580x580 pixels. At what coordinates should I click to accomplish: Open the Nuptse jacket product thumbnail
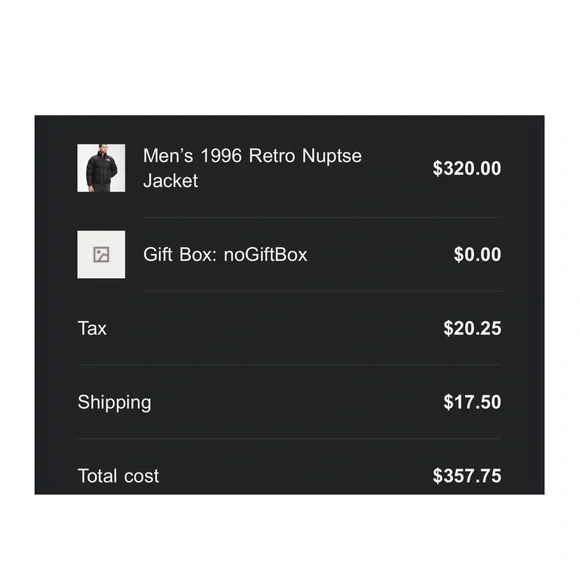[x=101, y=168]
